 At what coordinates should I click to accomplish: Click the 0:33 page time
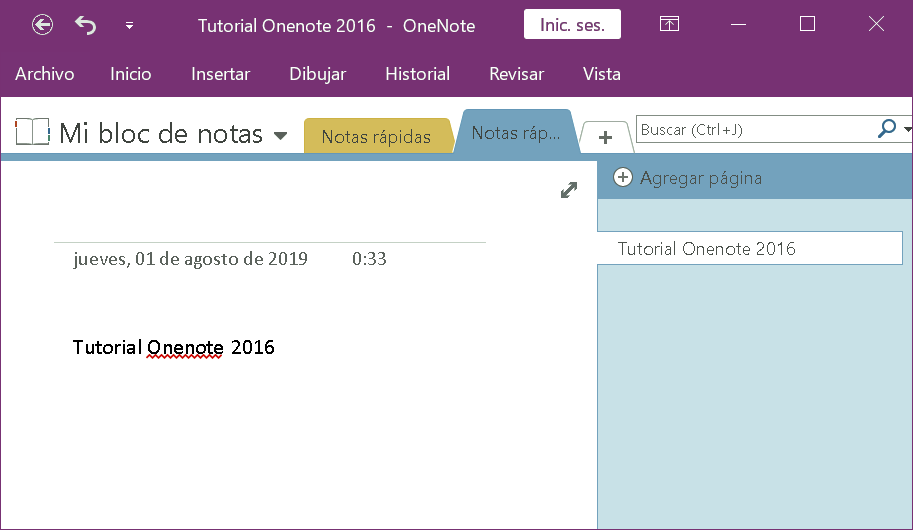[x=369, y=259]
